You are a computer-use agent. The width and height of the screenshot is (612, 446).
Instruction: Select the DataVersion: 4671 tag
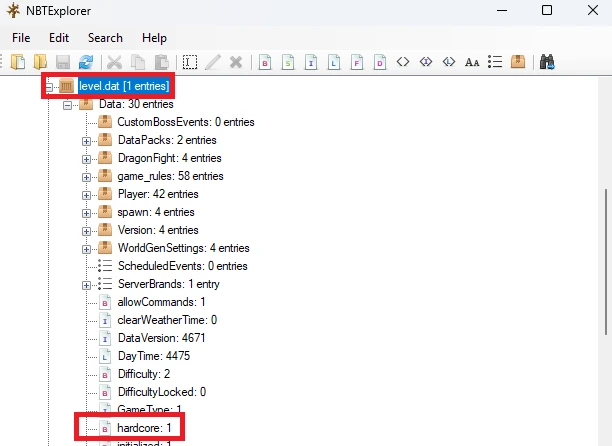[162, 338]
